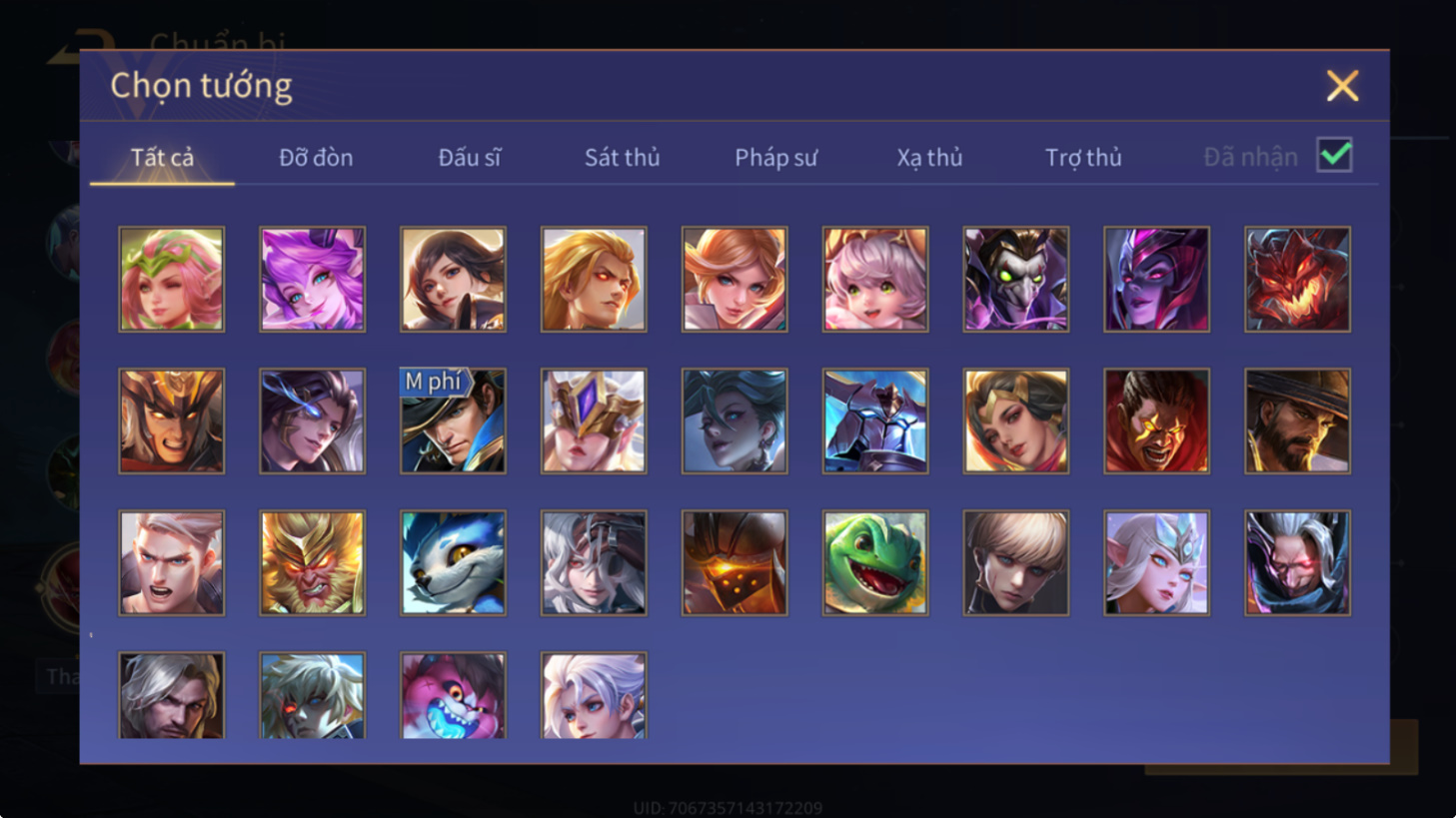
Task: View the 'Đấu sĩ' tab
Action: point(470,157)
